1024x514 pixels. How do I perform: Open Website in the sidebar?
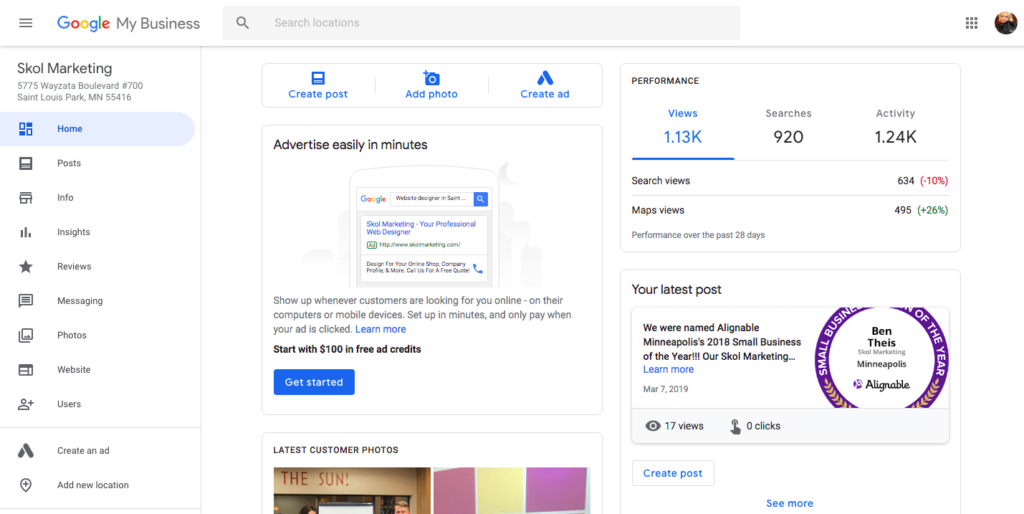click(97, 370)
